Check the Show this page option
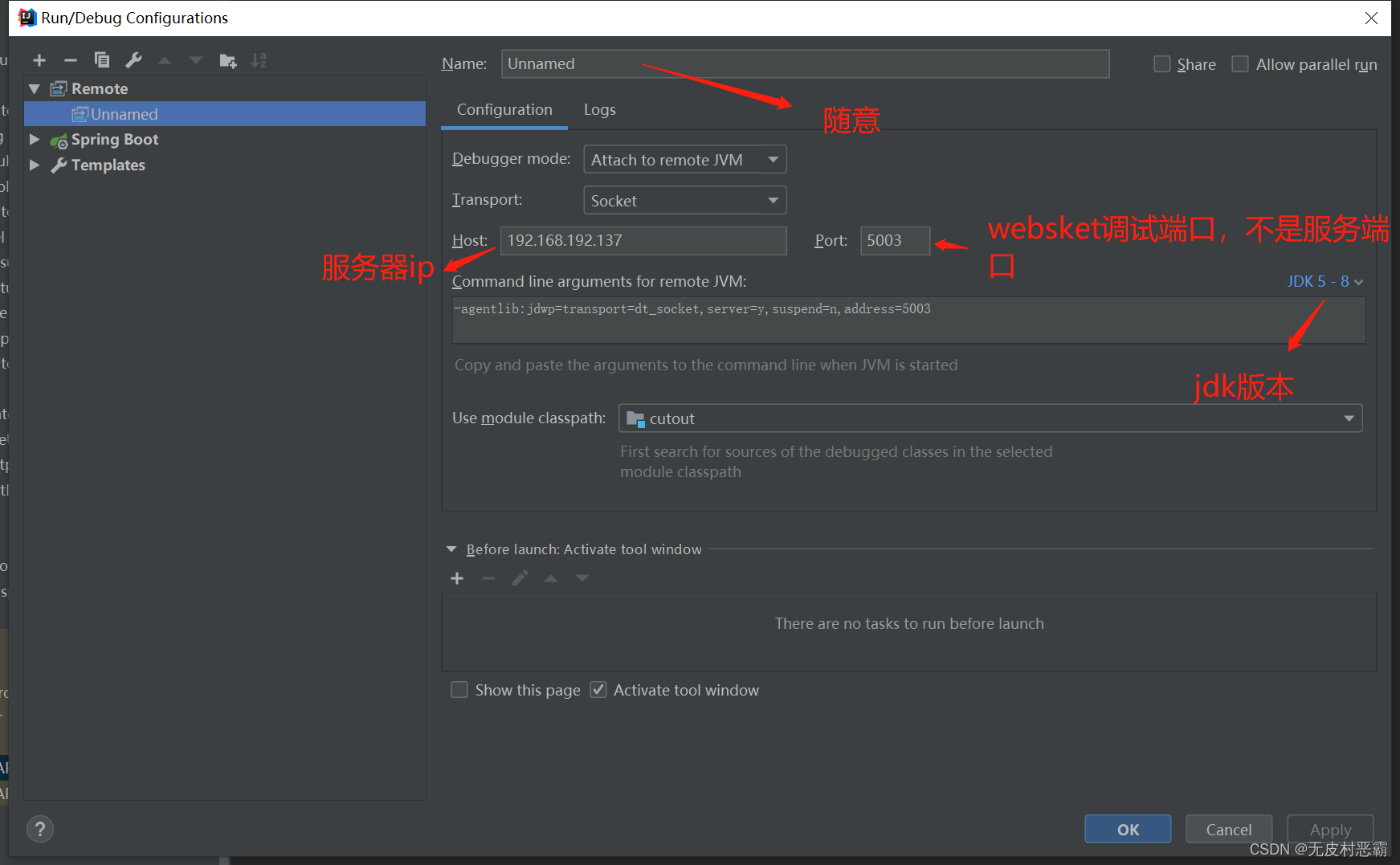This screenshot has width=1400, height=865. point(459,690)
